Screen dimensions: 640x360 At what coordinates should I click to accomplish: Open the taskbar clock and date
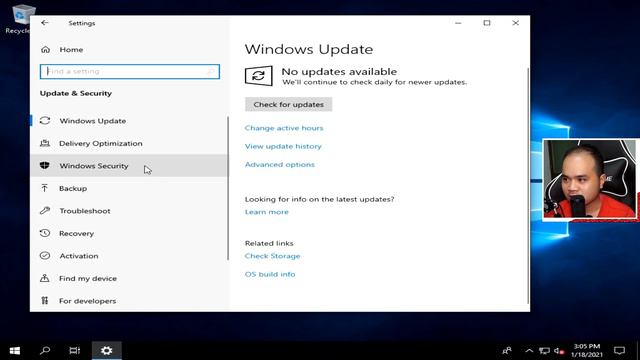tap(587, 351)
